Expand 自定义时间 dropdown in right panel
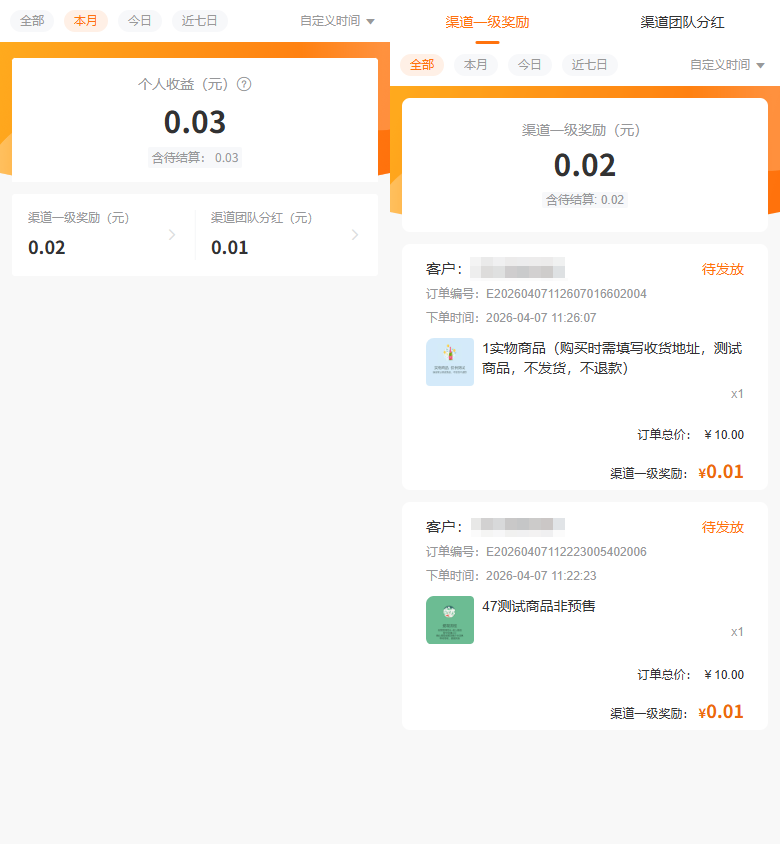 coord(727,65)
